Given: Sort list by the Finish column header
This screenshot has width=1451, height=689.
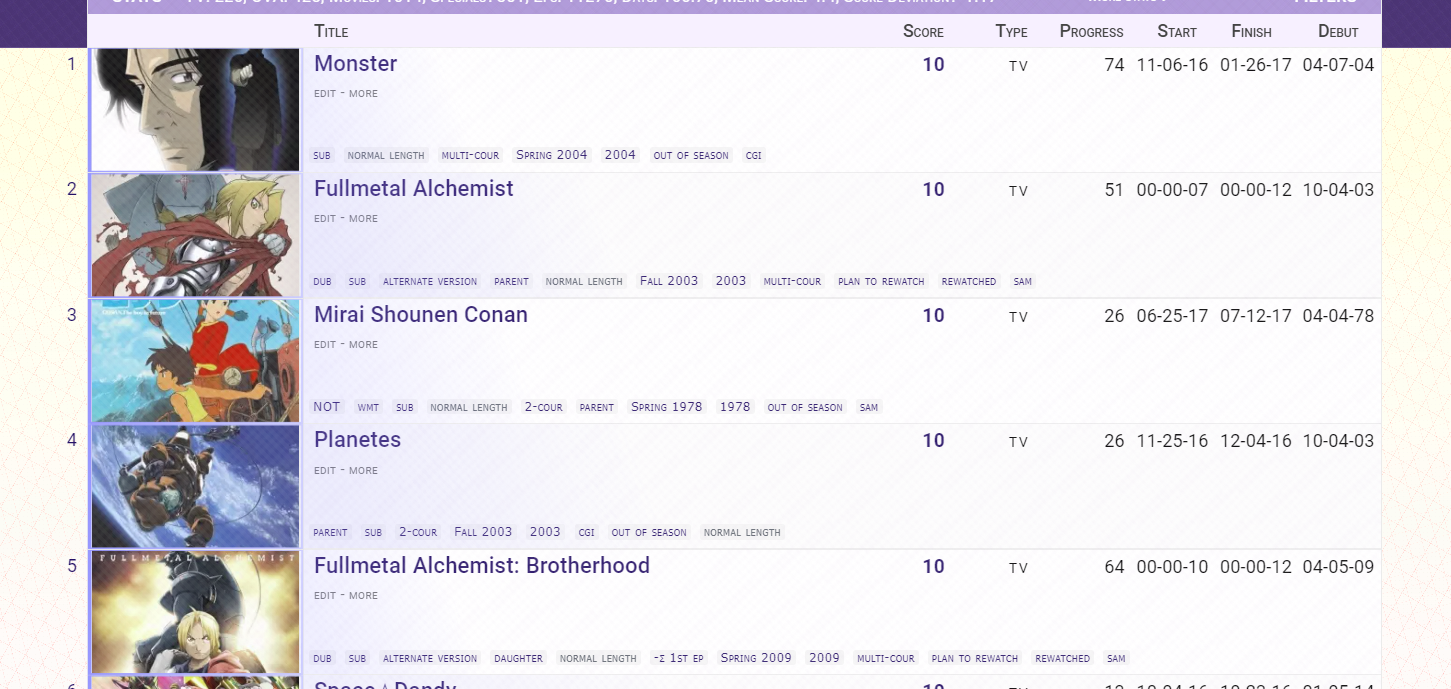Looking at the screenshot, I should (1251, 31).
